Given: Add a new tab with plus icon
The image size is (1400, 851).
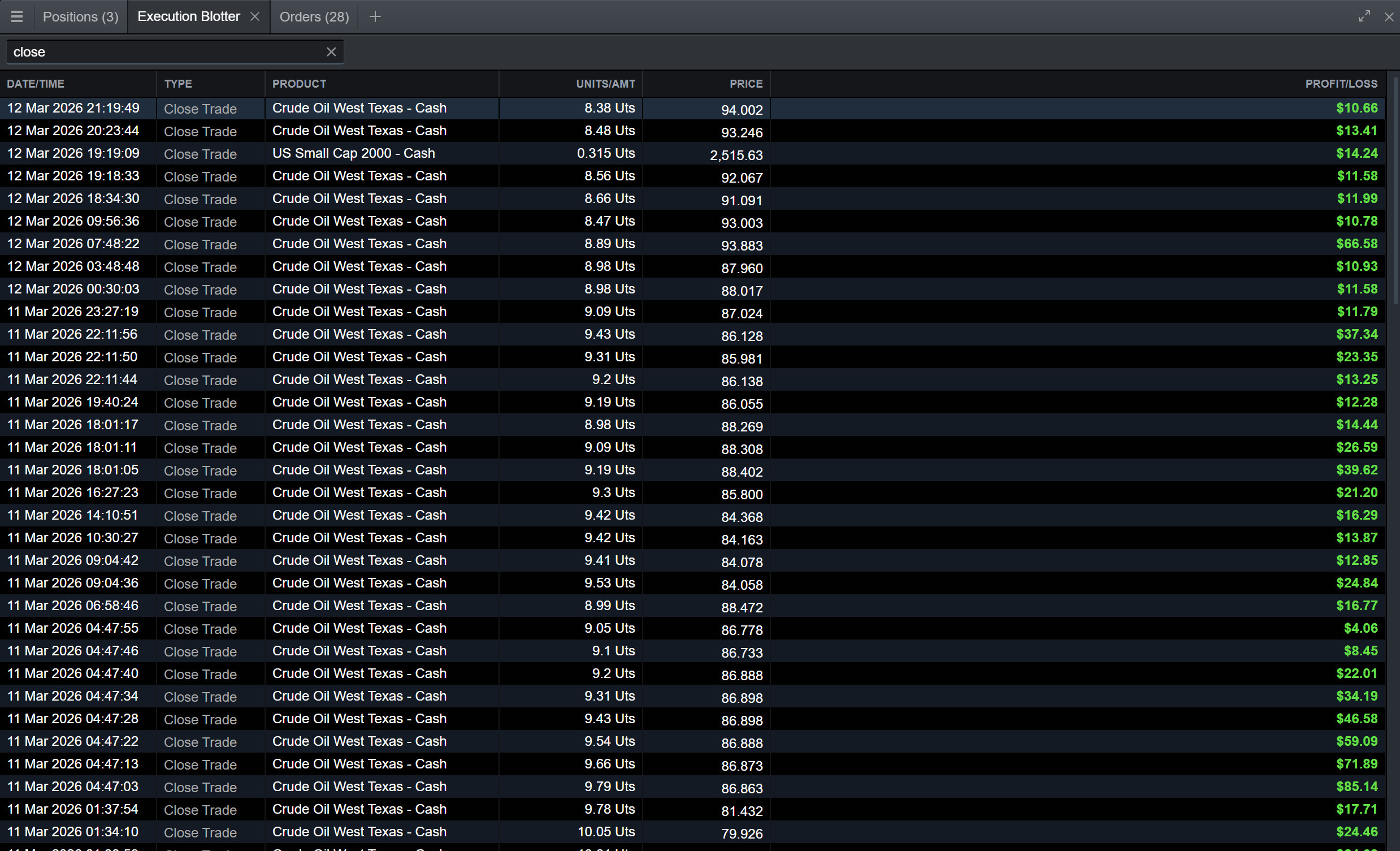Looking at the screenshot, I should (375, 16).
